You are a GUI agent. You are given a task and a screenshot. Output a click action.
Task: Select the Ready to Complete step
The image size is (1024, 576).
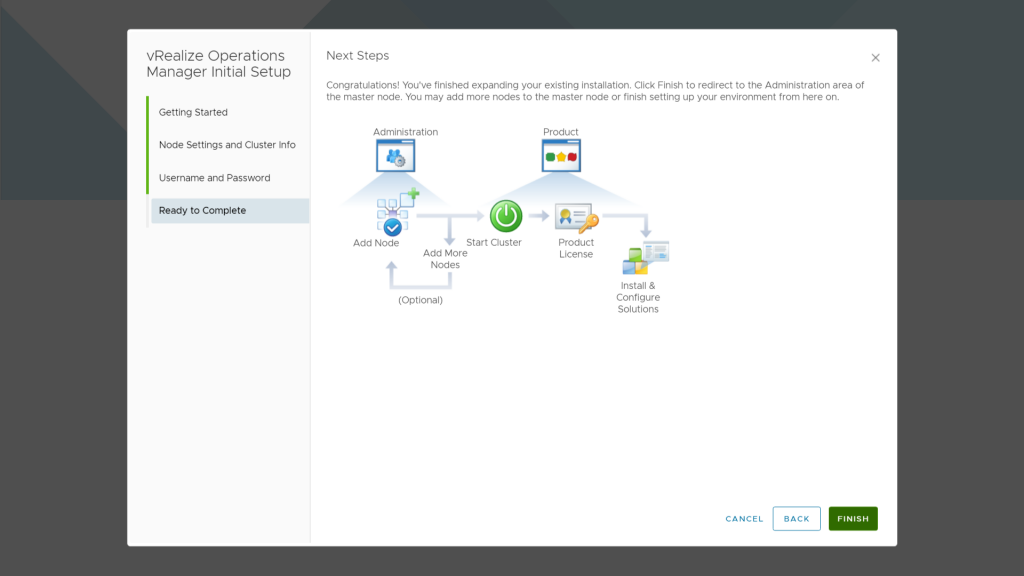(x=230, y=210)
